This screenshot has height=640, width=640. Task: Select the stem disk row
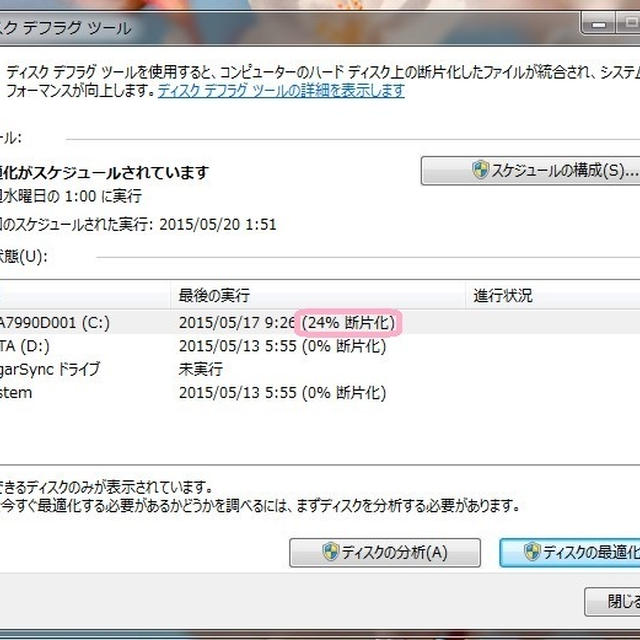(x=320, y=393)
